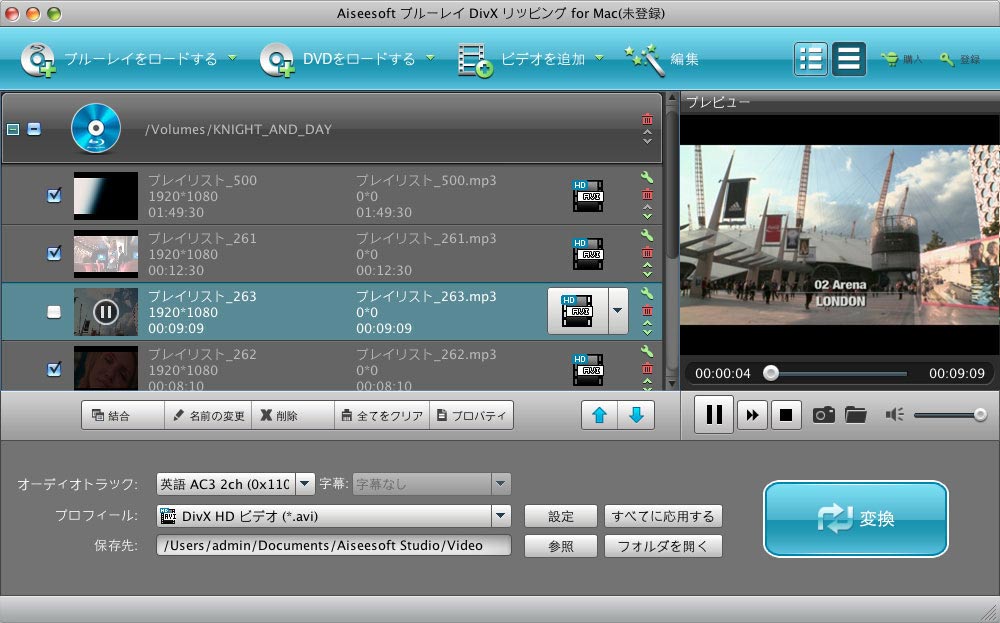Viewport: 1000px width, 623px height.
Task: Uncheck the プレイリスト_500 checkbox
Action: [54, 196]
